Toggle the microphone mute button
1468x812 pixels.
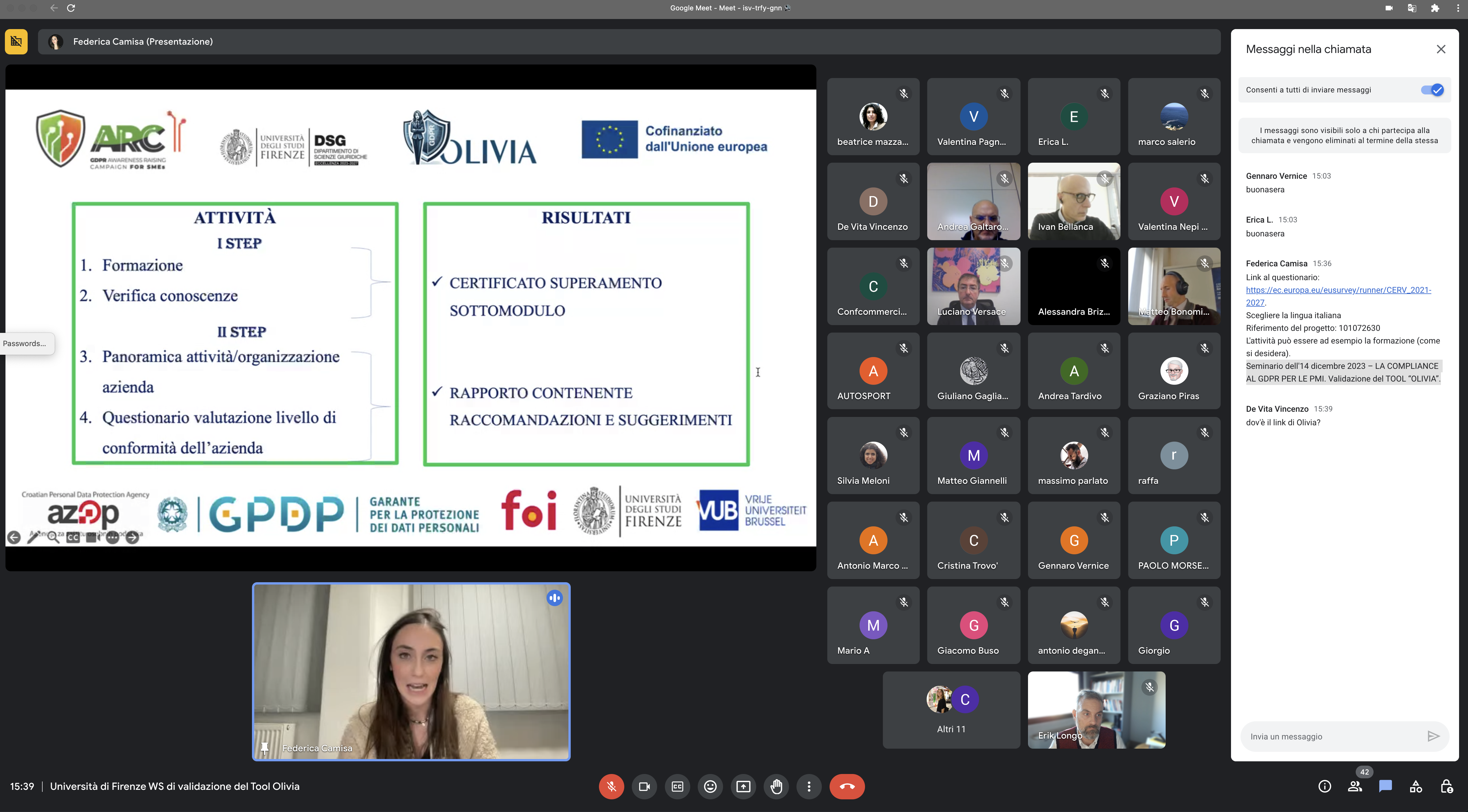611,786
